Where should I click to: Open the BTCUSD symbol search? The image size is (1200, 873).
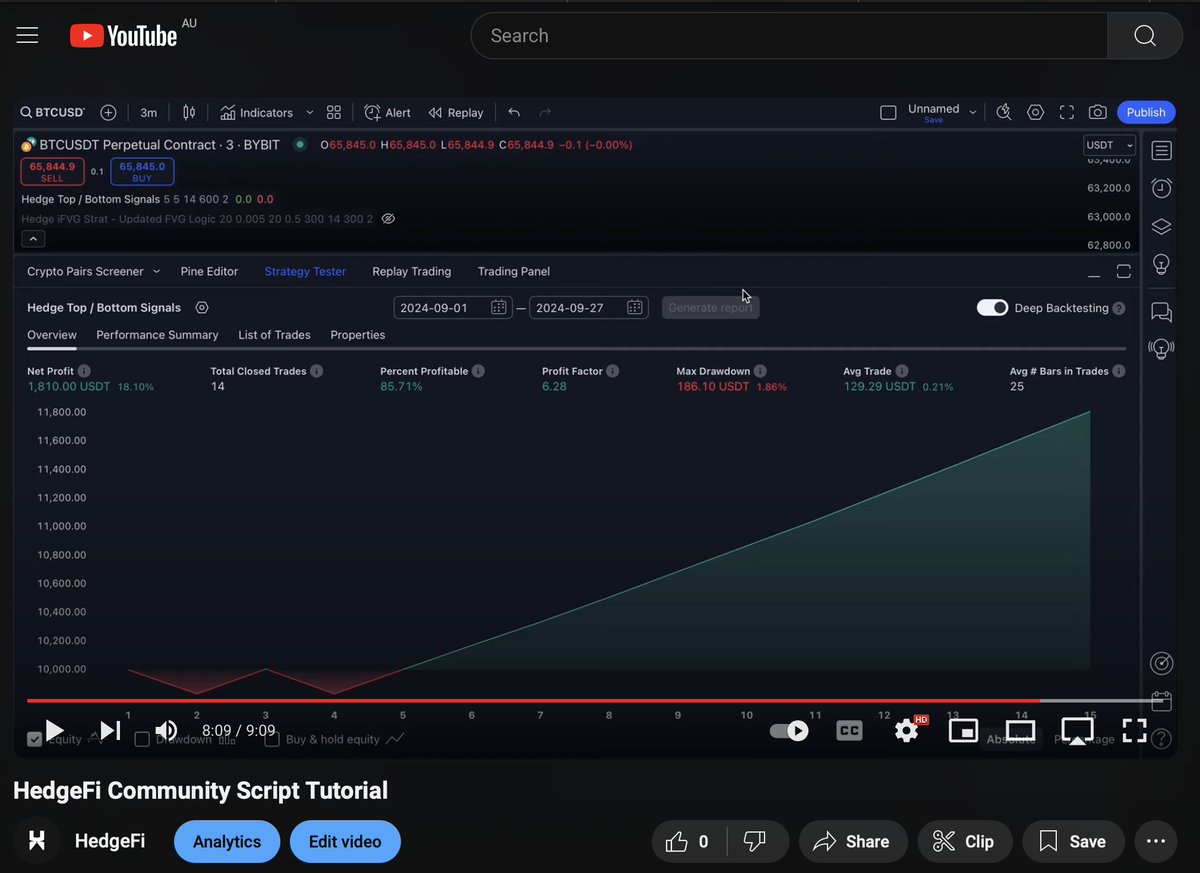click(54, 113)
